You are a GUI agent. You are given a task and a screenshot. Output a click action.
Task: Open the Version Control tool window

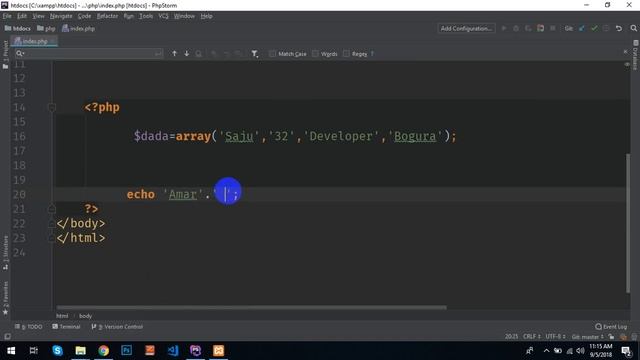118,327
